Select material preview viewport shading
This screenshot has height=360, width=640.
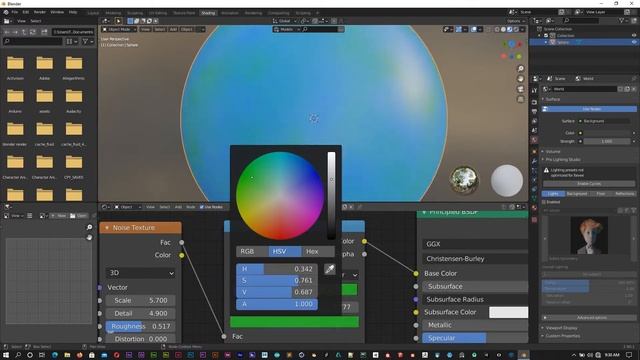[x=509, y=29]
